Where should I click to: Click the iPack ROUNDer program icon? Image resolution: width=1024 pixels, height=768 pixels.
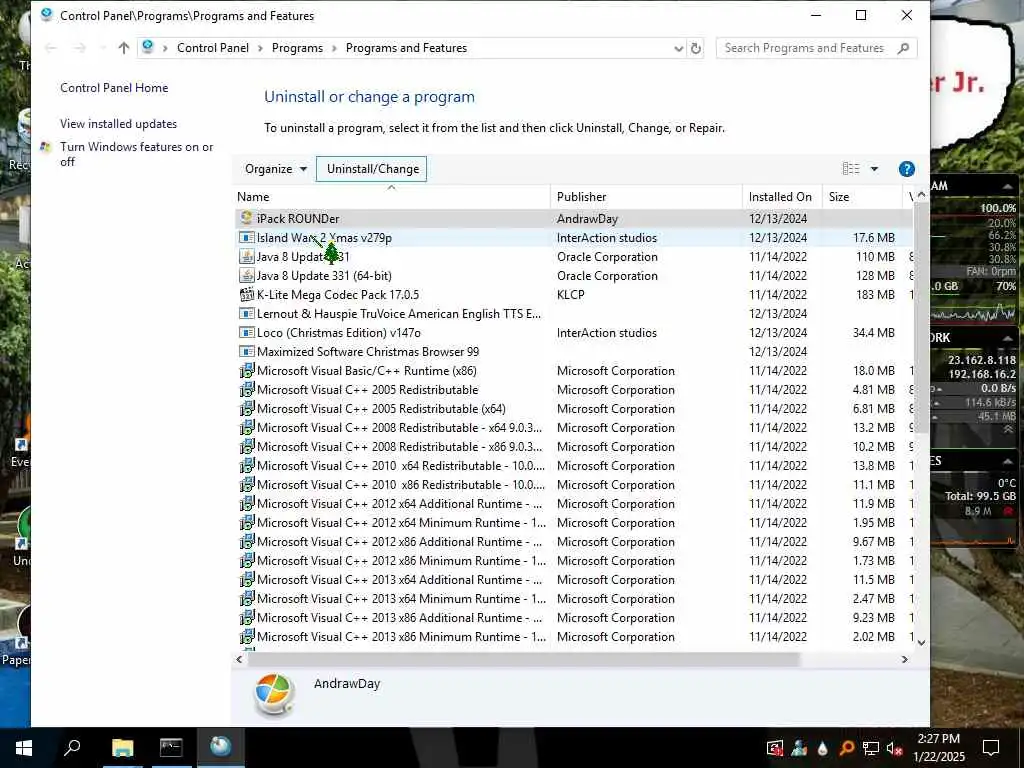tap(246, 218)
